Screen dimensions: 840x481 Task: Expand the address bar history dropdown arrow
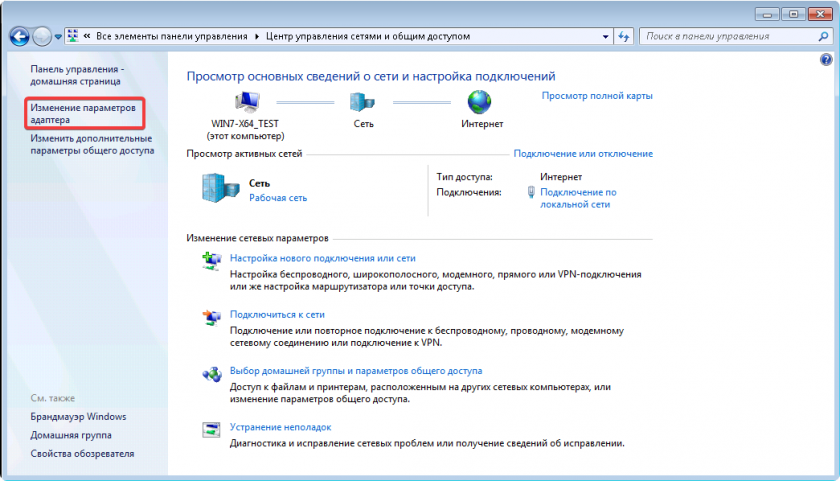(604, 36)
